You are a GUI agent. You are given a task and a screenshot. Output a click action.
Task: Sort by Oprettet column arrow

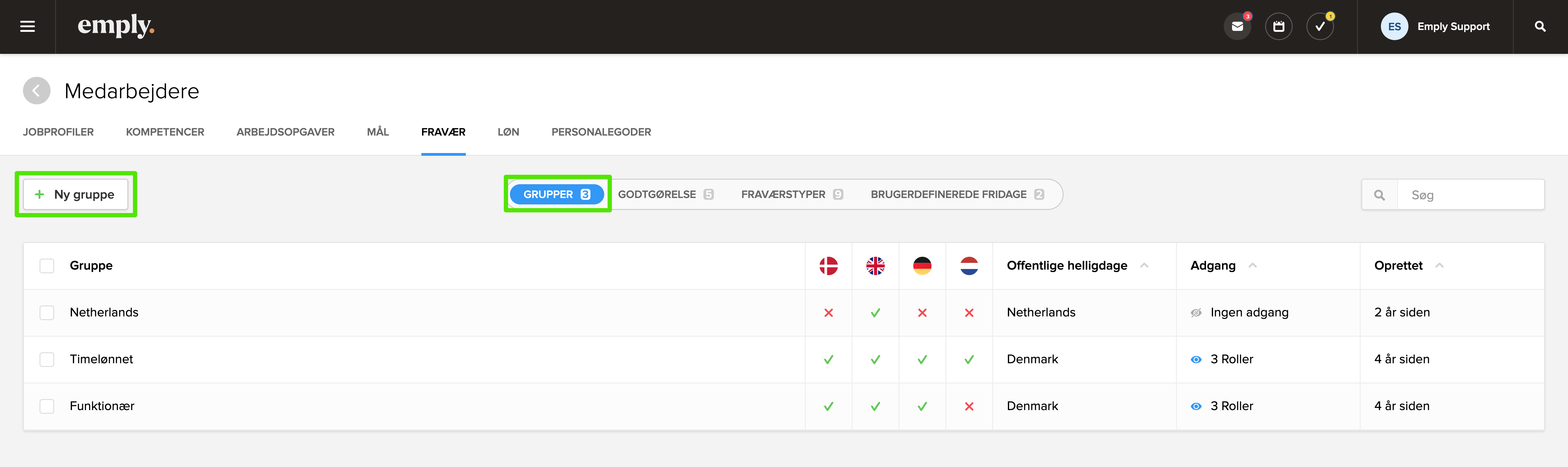[1440, 265]
